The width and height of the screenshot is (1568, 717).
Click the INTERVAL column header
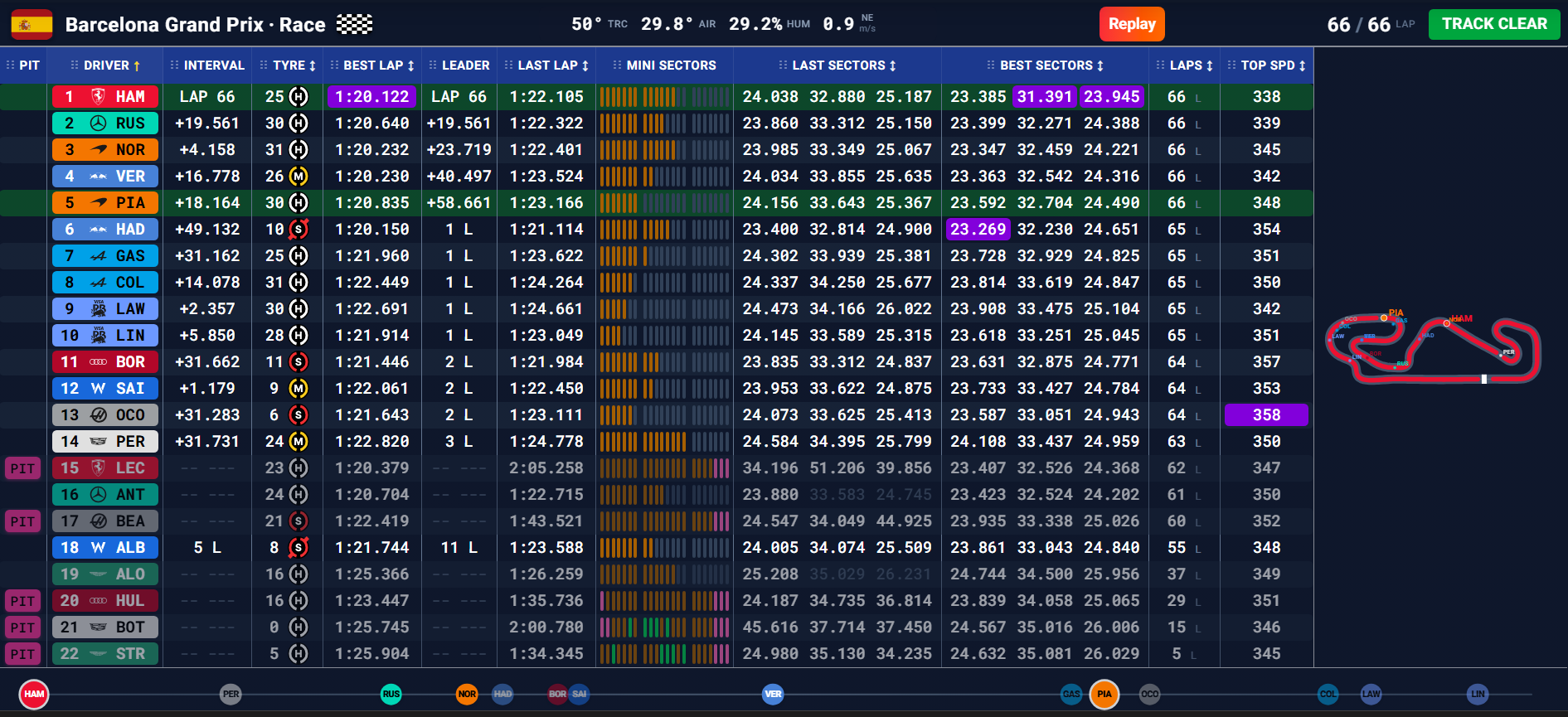pyautogui.click(x=207, y=65)
